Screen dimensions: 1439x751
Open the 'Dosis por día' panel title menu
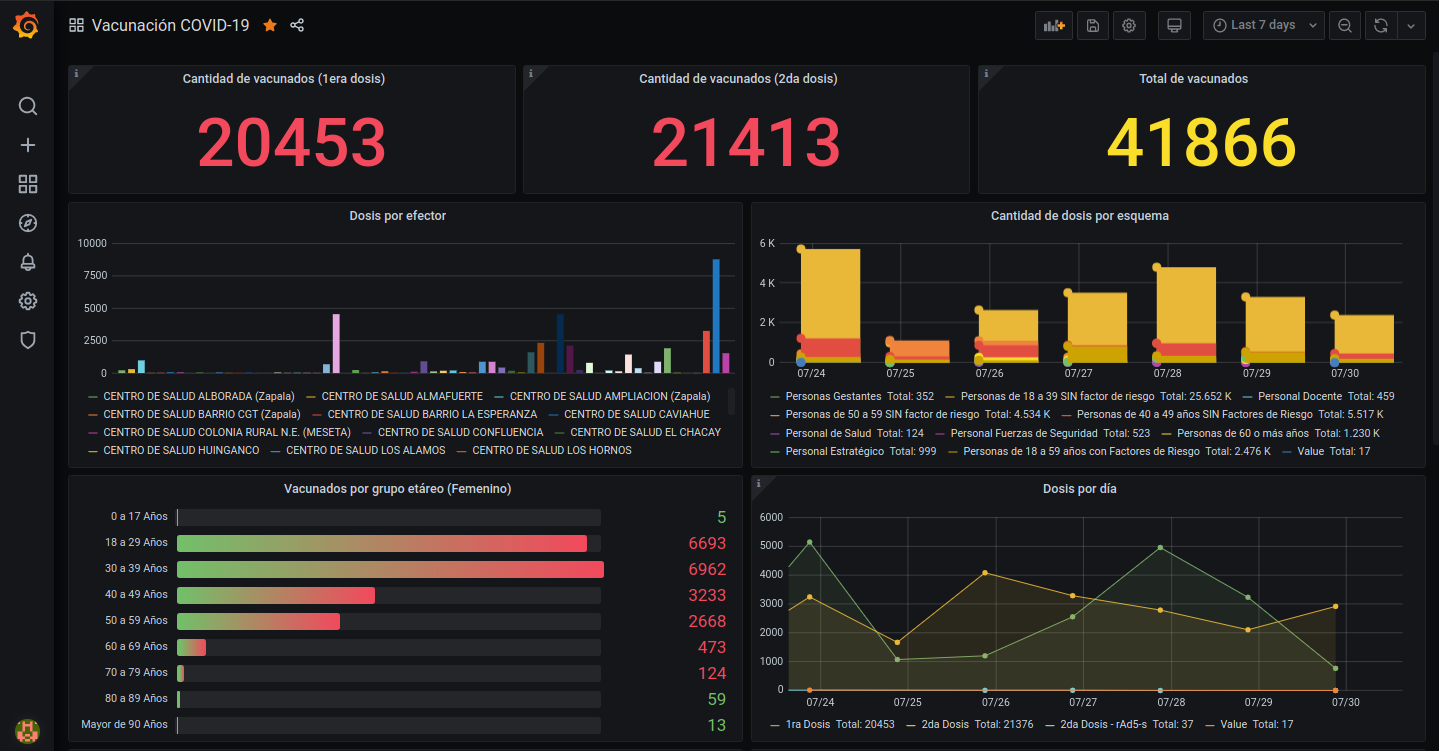1080,489
